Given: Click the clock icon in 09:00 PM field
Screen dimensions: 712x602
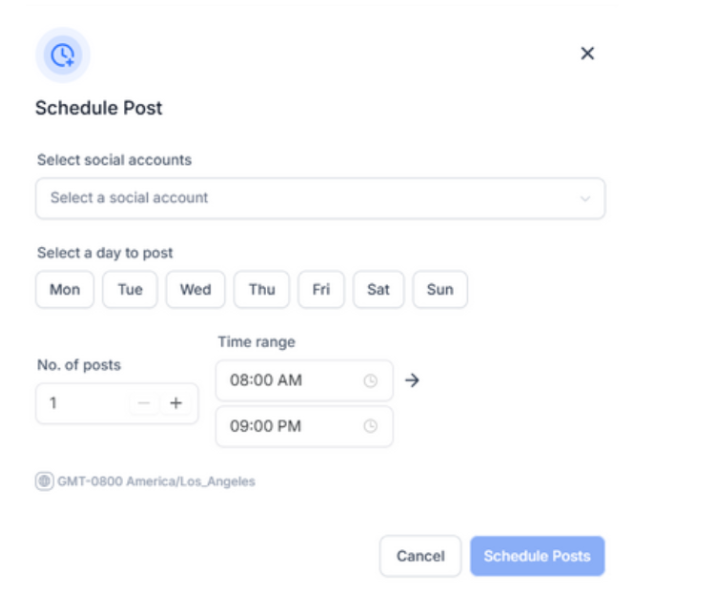Looking at the screenshot, I should point(370,426).
